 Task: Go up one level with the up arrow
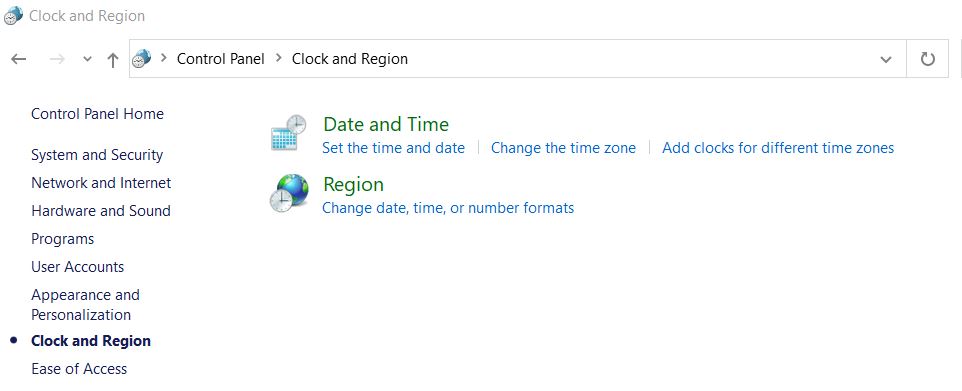tap(112, 60)
